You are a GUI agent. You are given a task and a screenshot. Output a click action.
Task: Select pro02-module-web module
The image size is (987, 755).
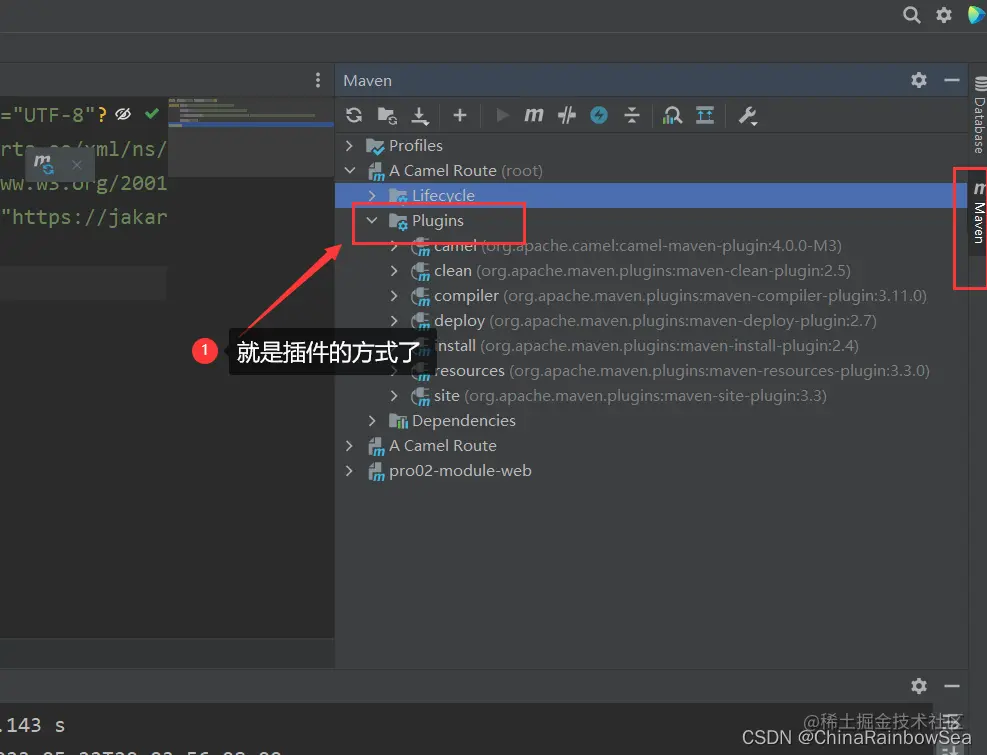coord(460,470)
